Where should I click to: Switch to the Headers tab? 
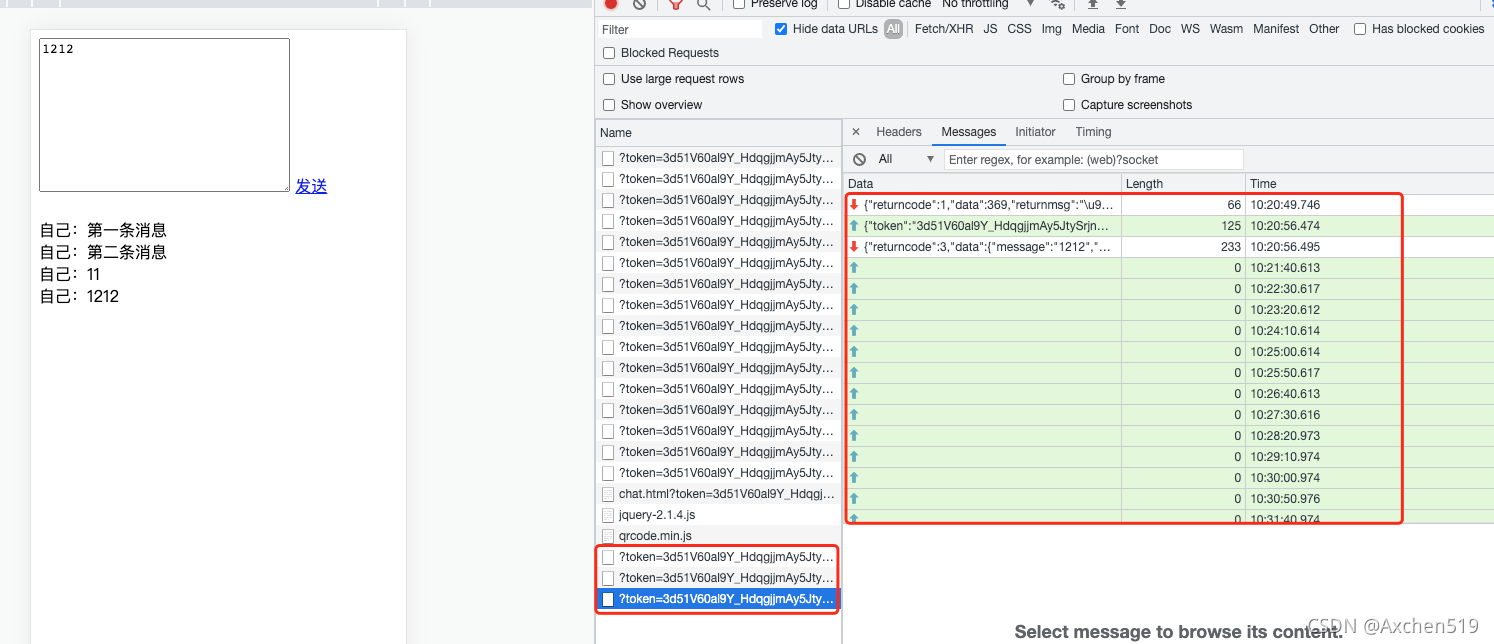click(899, 132)
